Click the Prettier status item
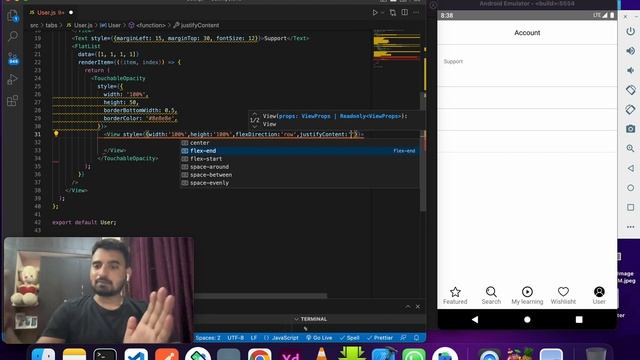 380,338
